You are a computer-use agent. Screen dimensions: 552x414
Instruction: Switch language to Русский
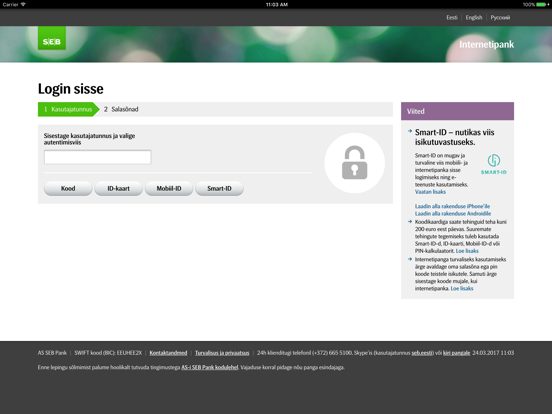(x=500, y=17)
